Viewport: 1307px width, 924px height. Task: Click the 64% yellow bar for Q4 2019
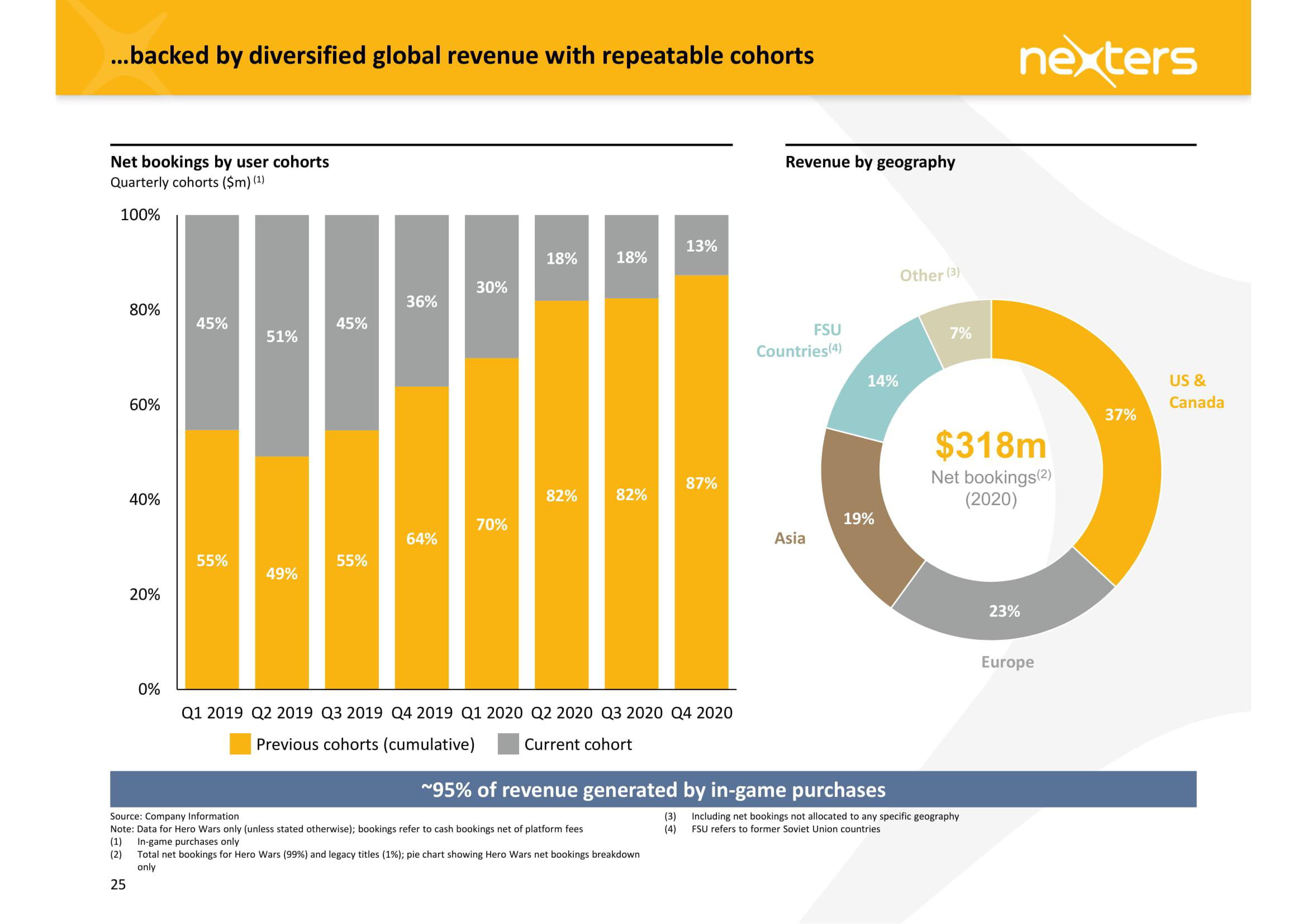422,538
